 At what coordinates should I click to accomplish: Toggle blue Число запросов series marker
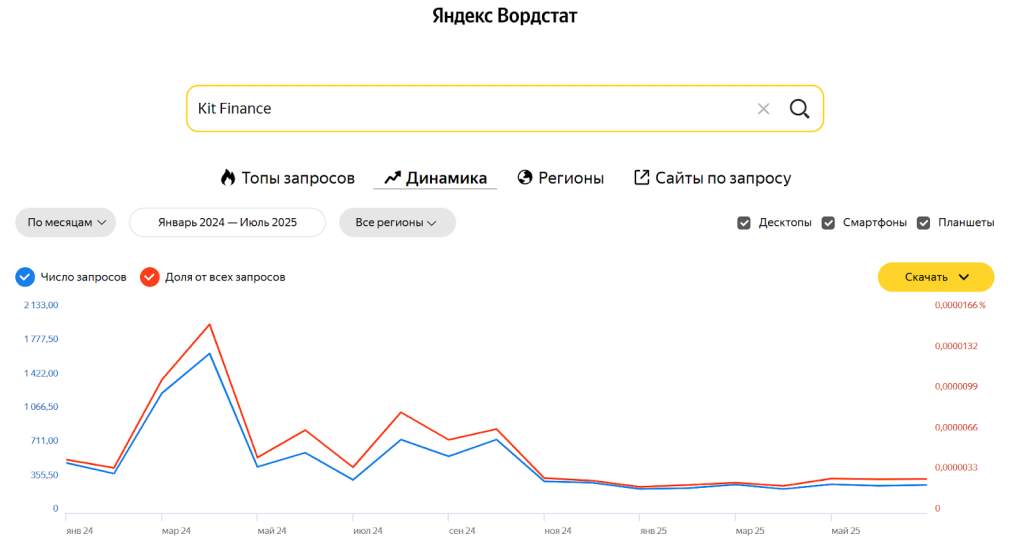coord(25,277)
